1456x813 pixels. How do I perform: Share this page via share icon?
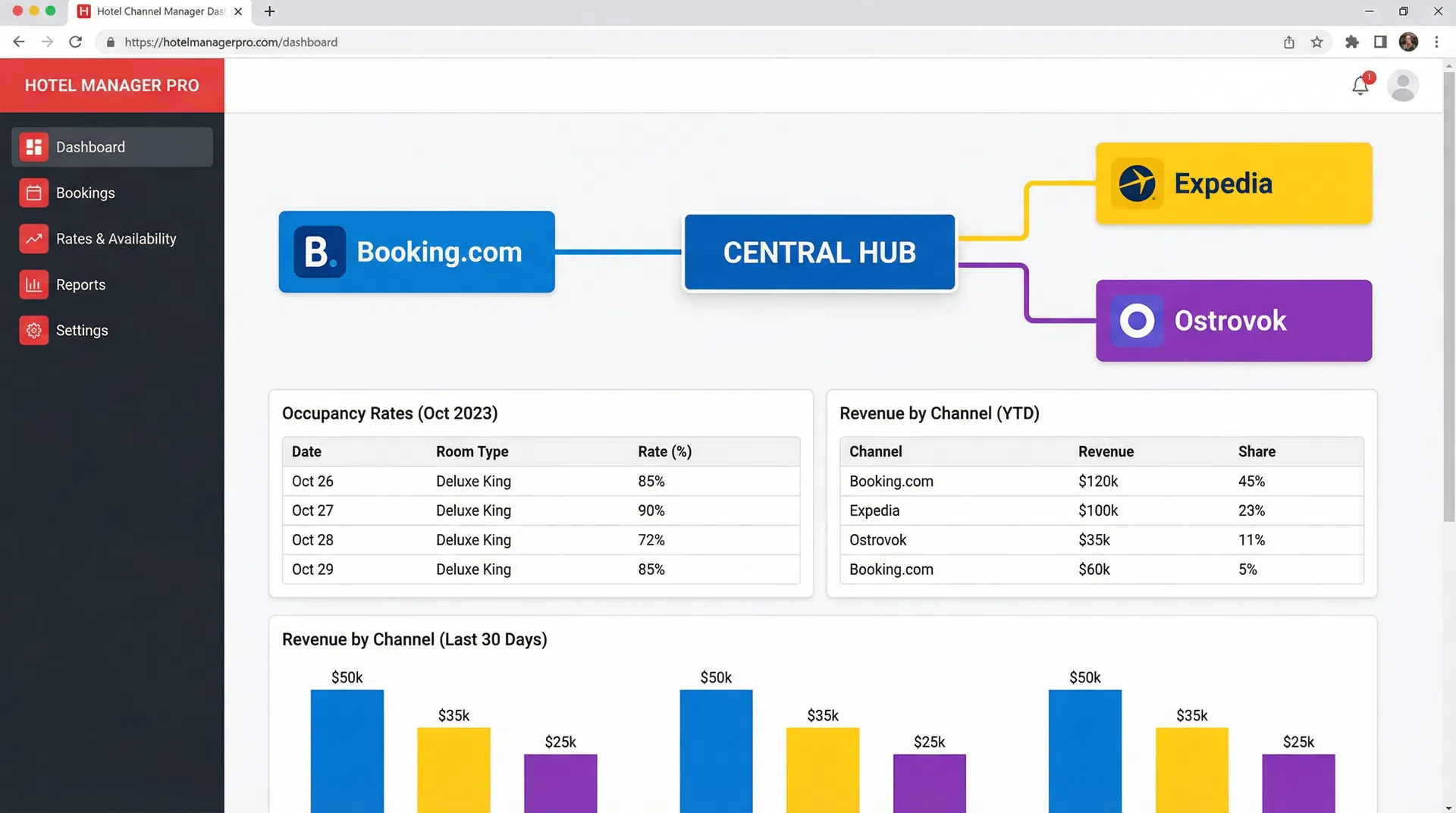pyautogui.click(x=1289, y=42)
